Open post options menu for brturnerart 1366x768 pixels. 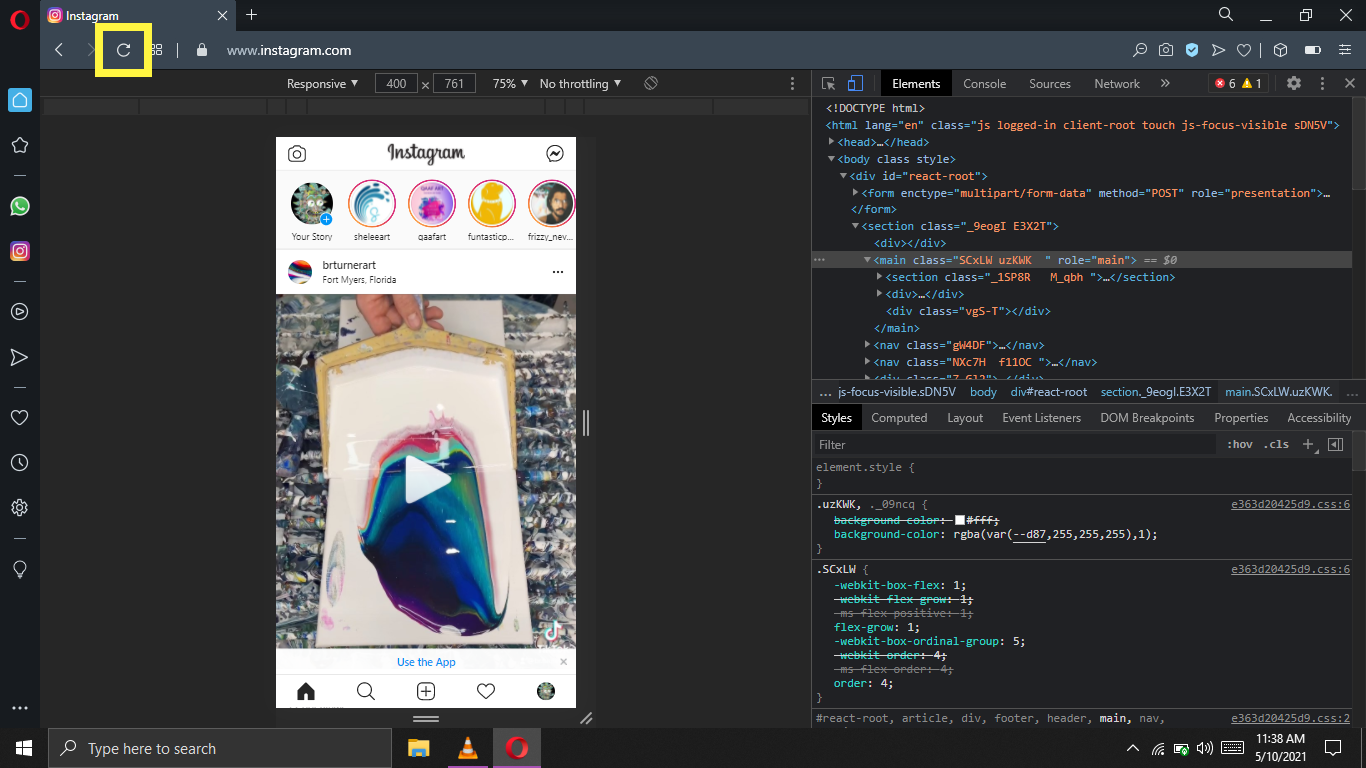pos(558,272)
